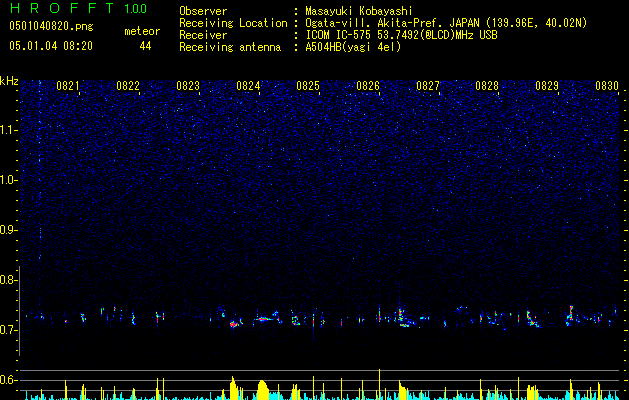The image size is (629, 400).
Task: Click the 0825 time marker
Action: tap(308, 86)
